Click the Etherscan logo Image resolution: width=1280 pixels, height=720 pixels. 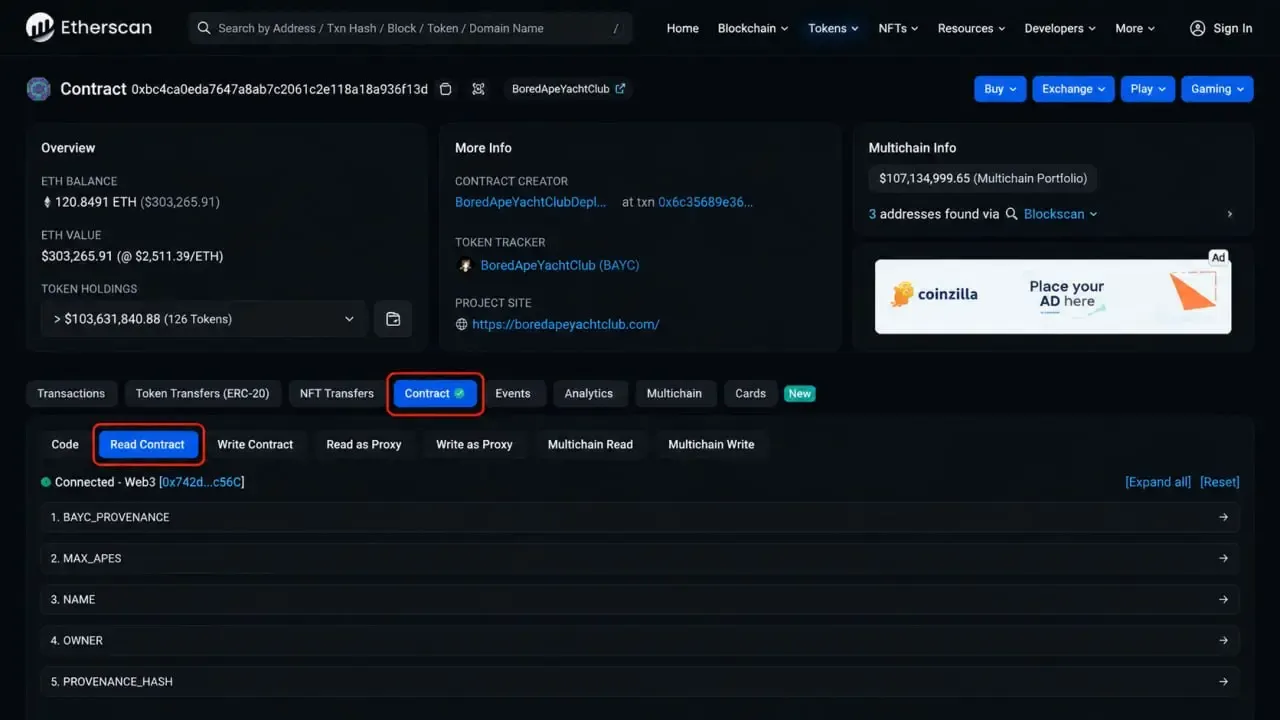(88, 28)
